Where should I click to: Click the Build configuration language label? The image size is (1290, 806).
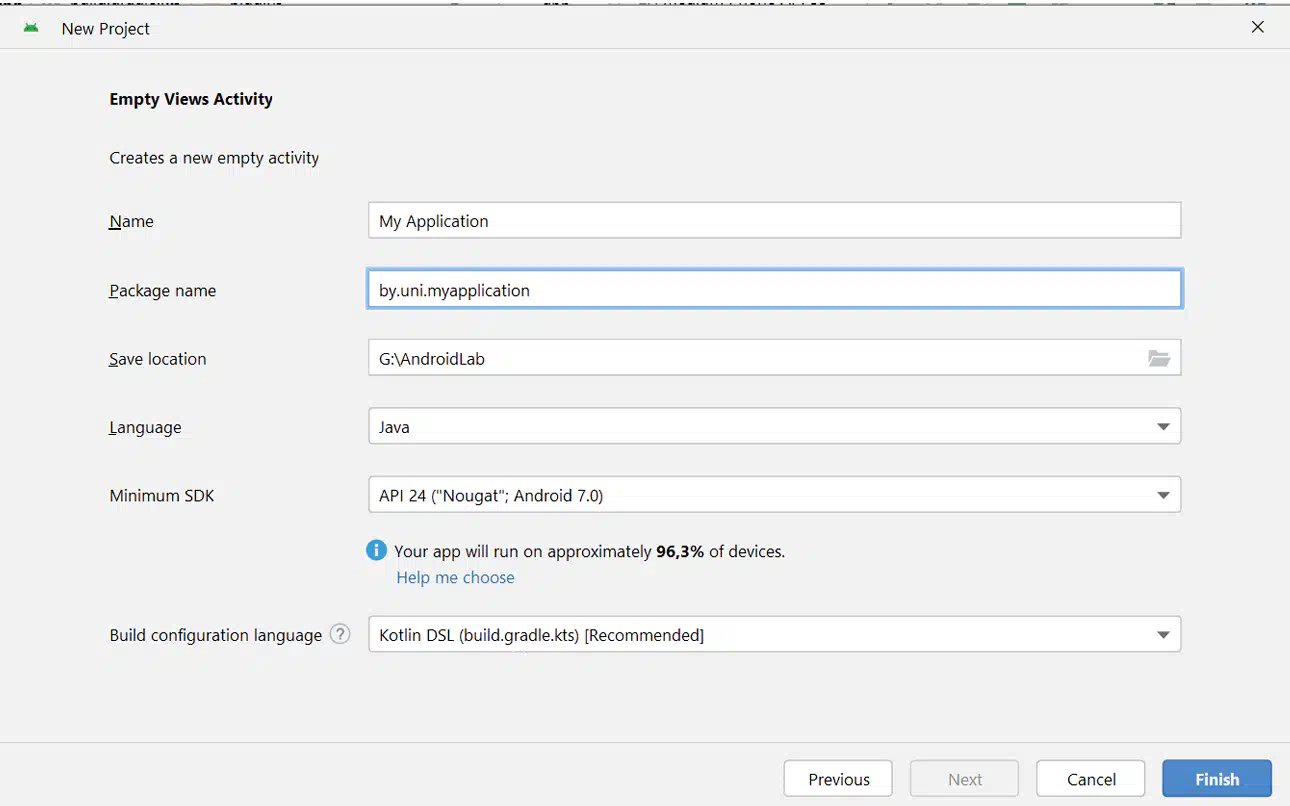[216, 635]
